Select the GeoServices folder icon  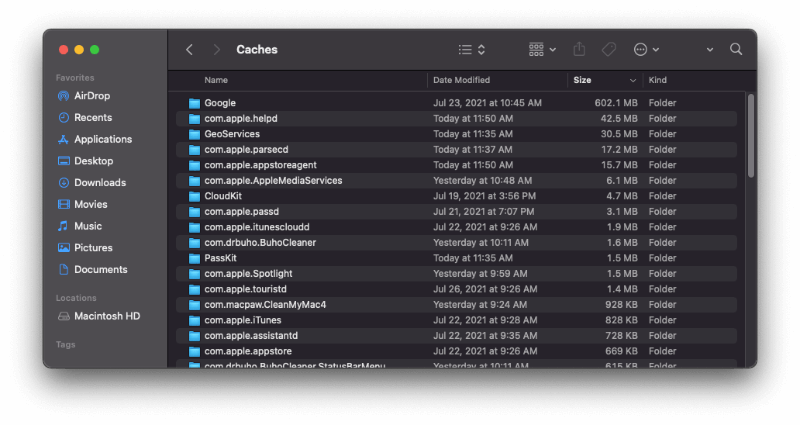(194, 134)
